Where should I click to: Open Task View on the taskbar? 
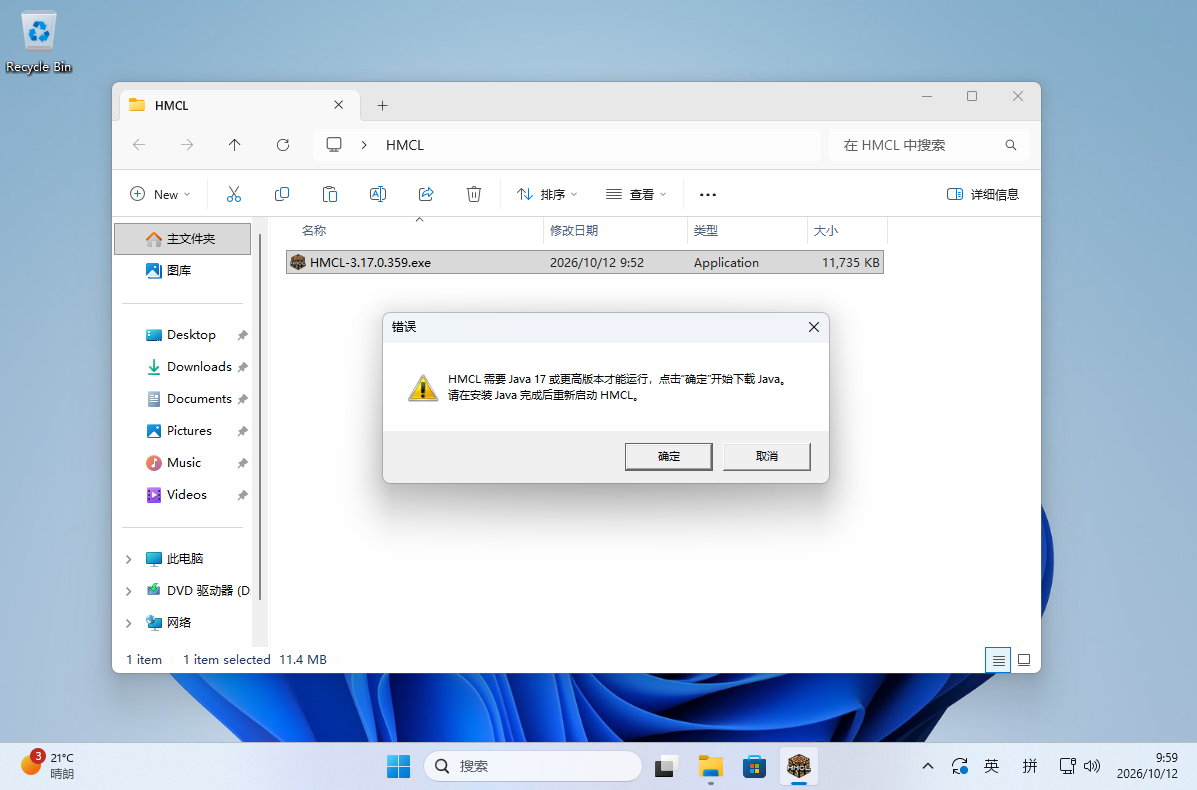666,766
